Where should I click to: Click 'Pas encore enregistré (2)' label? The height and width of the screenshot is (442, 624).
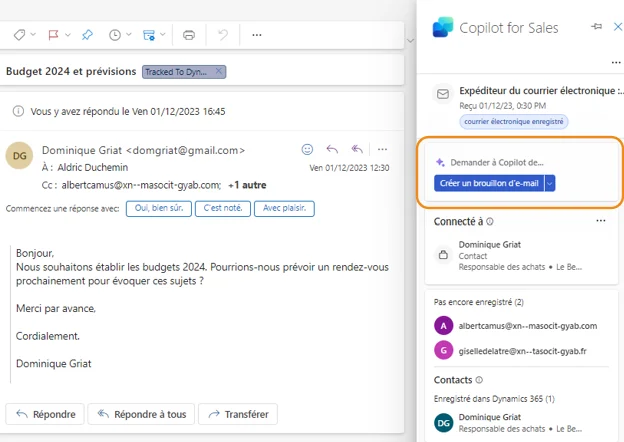[x=479, y=302]
